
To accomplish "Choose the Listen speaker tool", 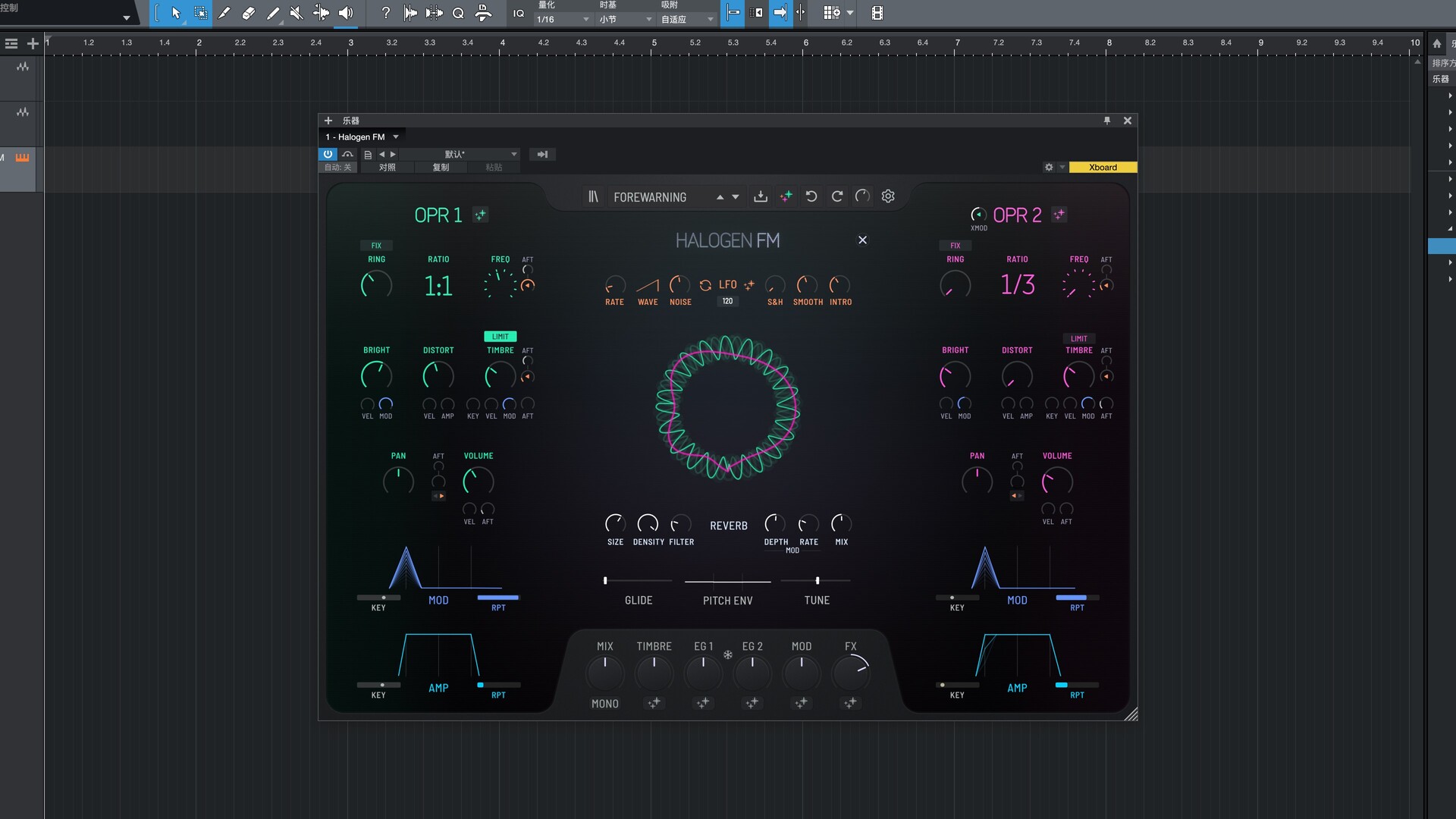I will (x=346, y=13).
